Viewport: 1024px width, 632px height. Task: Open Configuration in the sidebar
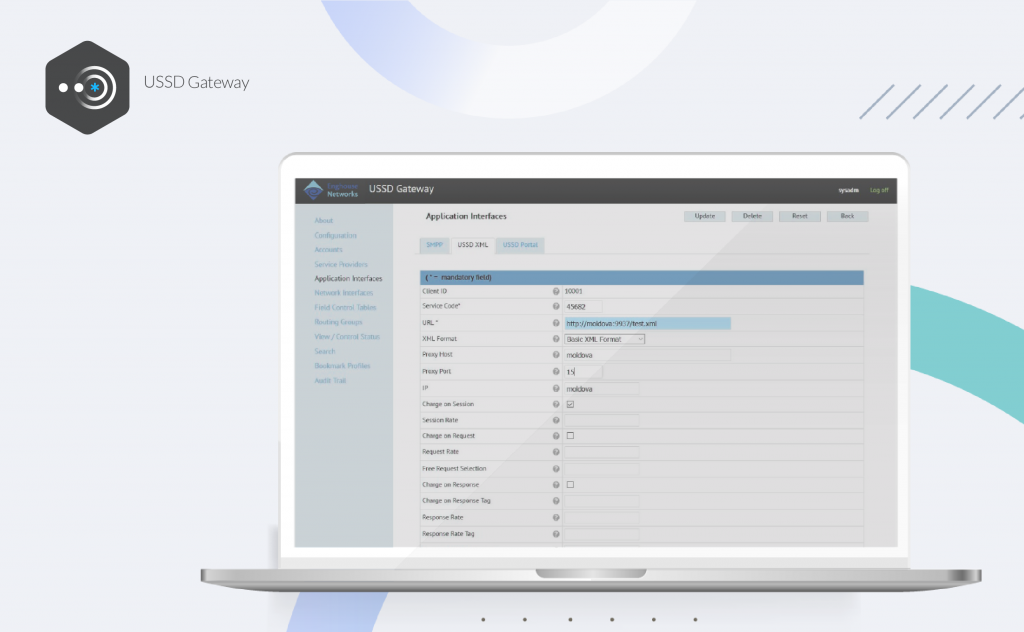click(x=336, y=236)
